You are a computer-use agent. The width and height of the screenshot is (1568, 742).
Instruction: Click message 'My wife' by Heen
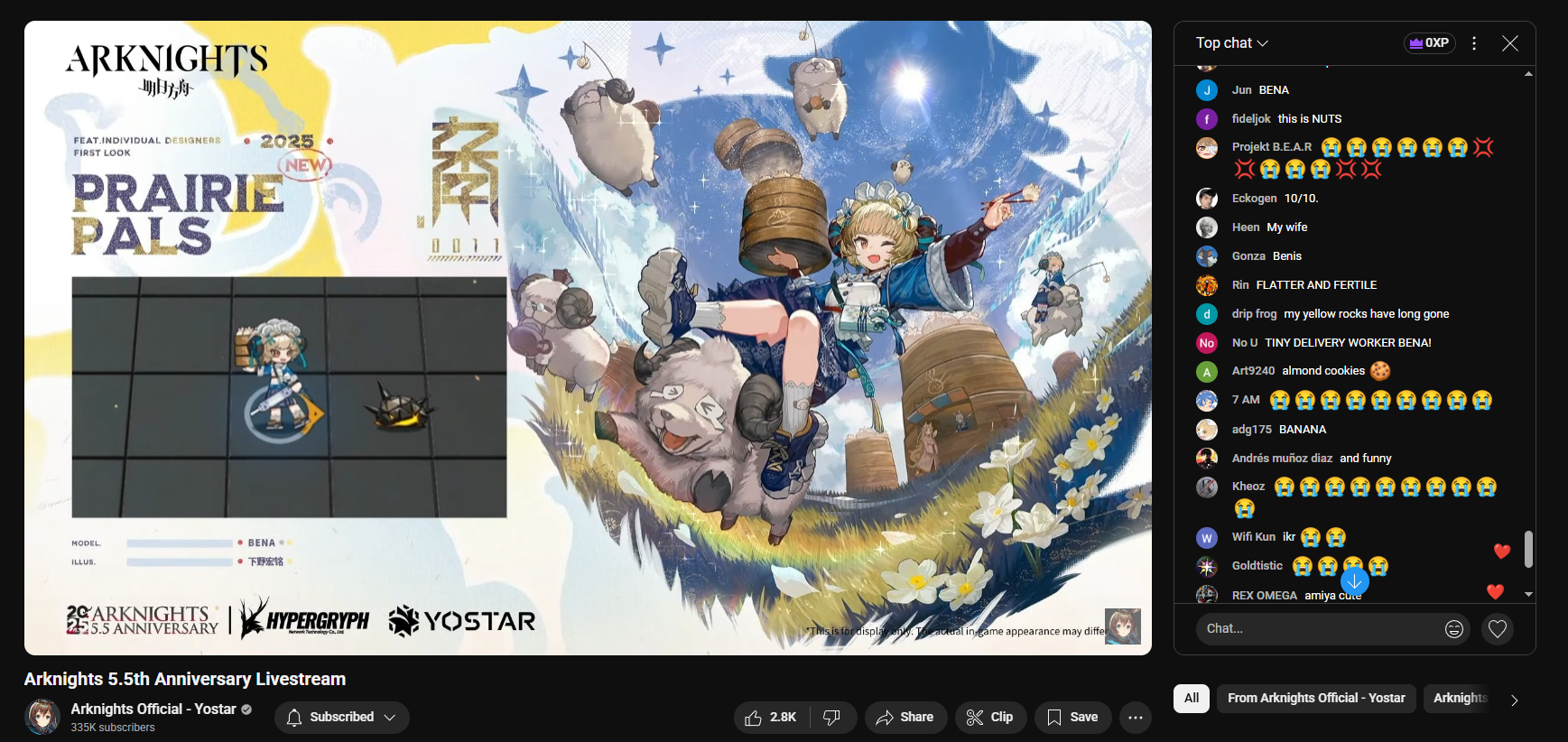pos(1287,227)
